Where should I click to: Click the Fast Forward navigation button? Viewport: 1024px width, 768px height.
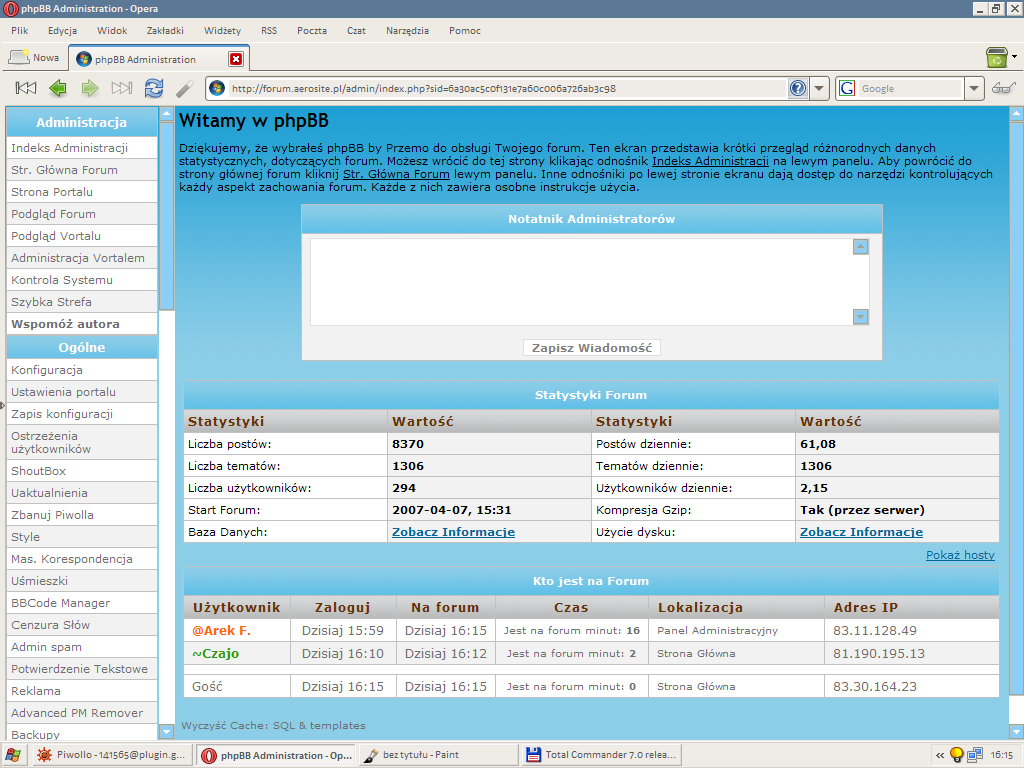pyautogui.click(x=121, y=88)
